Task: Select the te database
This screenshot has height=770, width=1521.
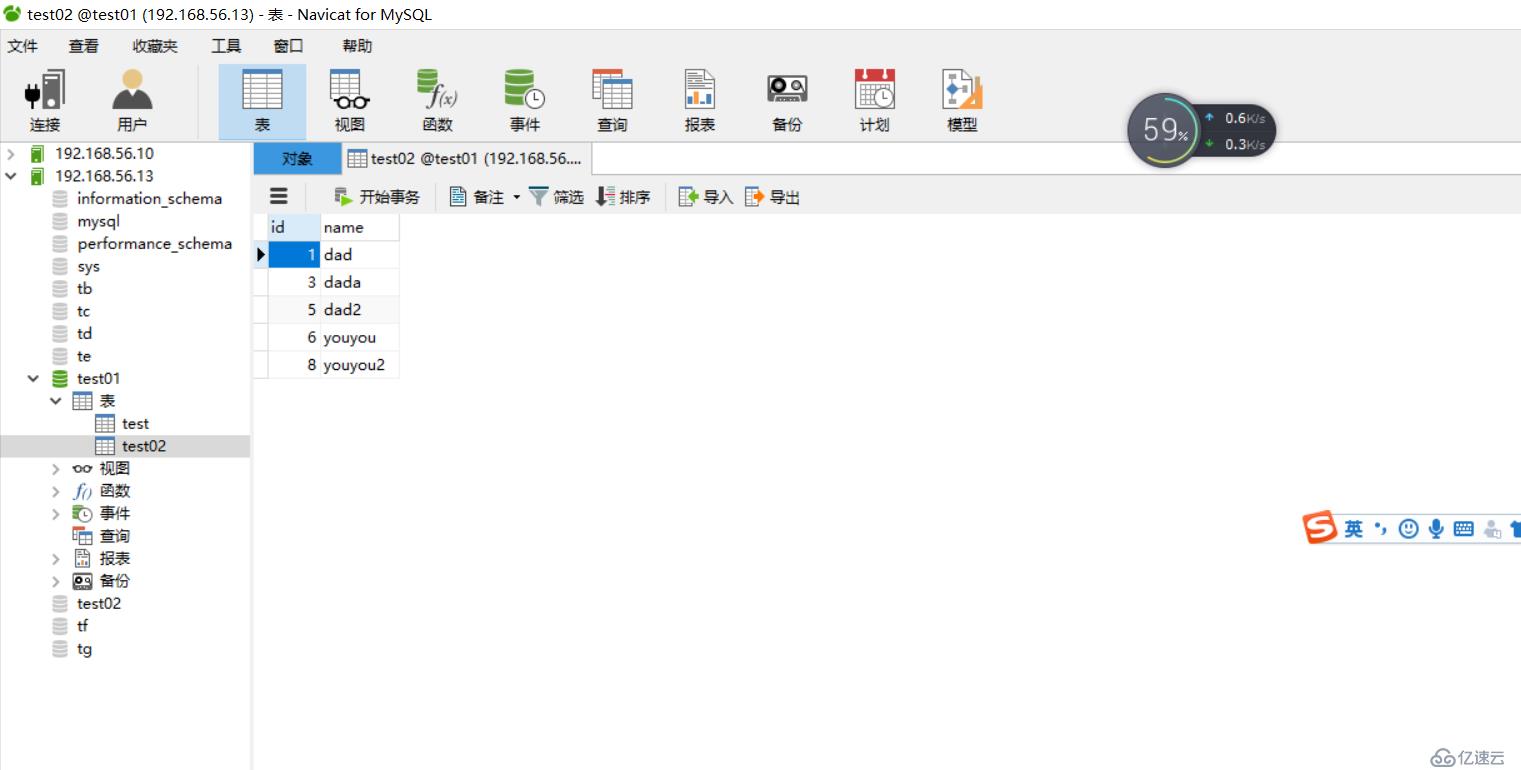Action: tap(84, 356)
